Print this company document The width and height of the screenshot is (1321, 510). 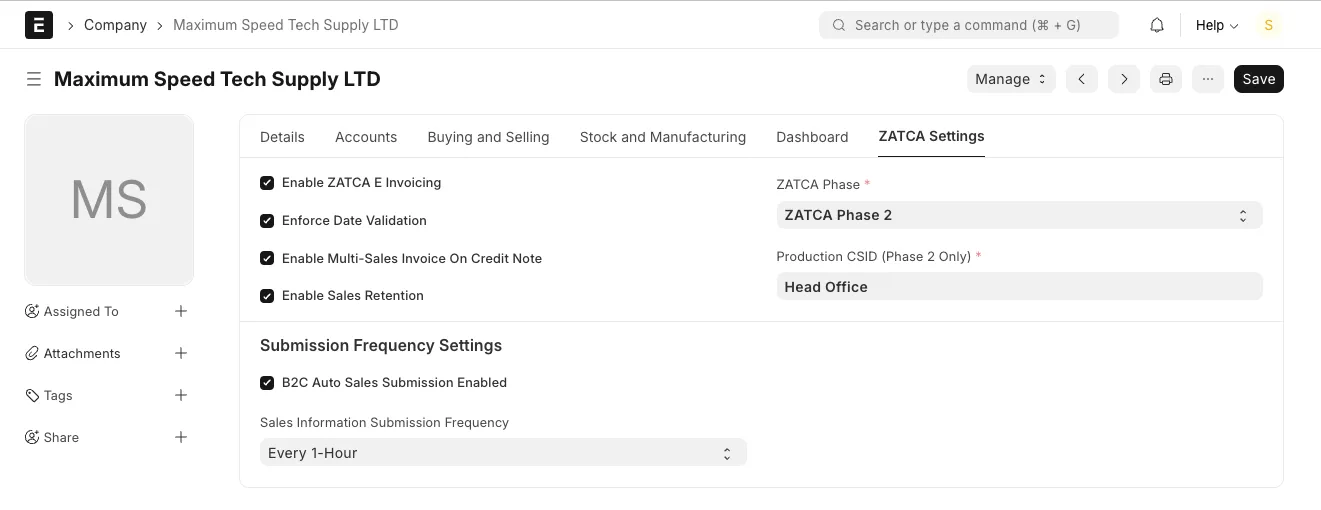pos(1166,79)
